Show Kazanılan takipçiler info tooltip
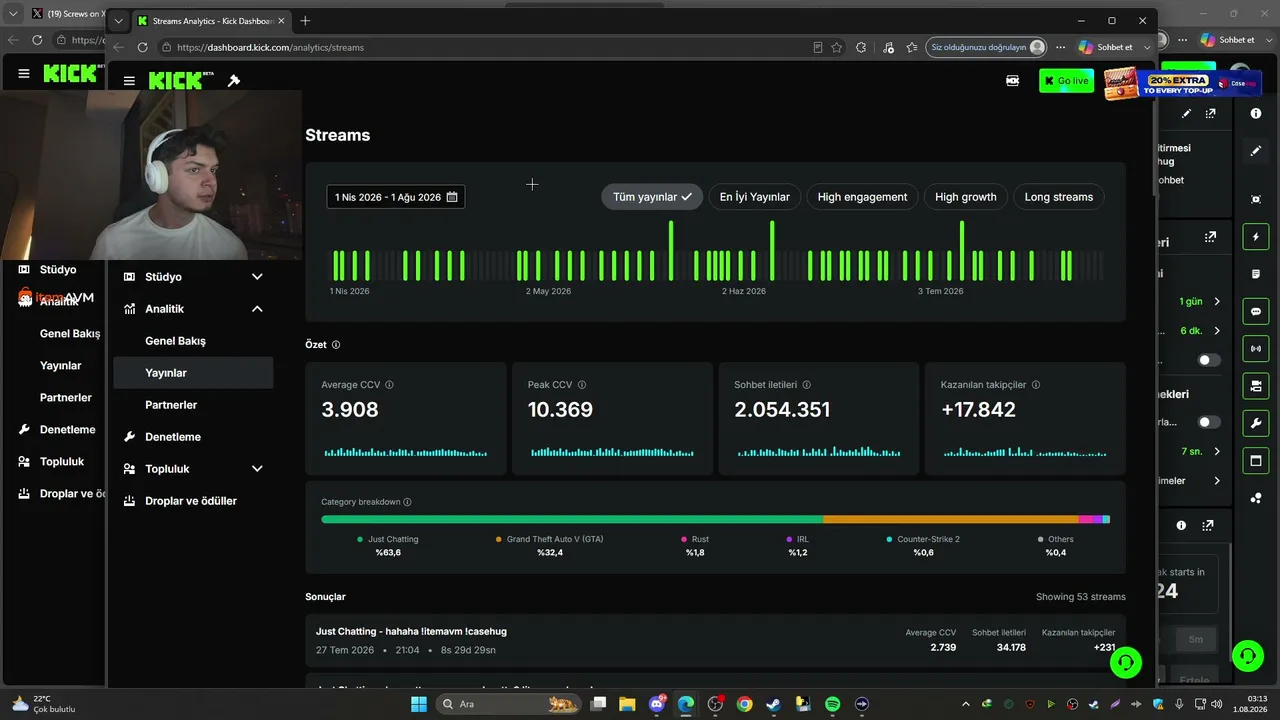 tap(1036, 385)
